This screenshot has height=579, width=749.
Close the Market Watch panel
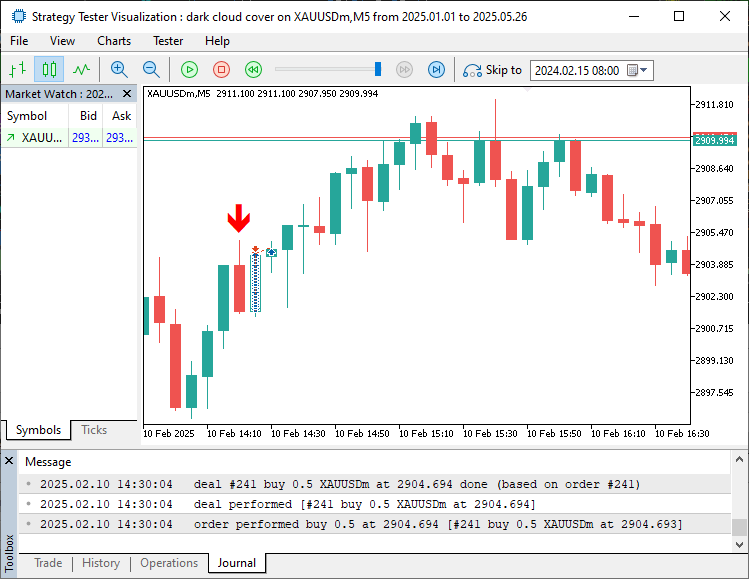[129, 94]
